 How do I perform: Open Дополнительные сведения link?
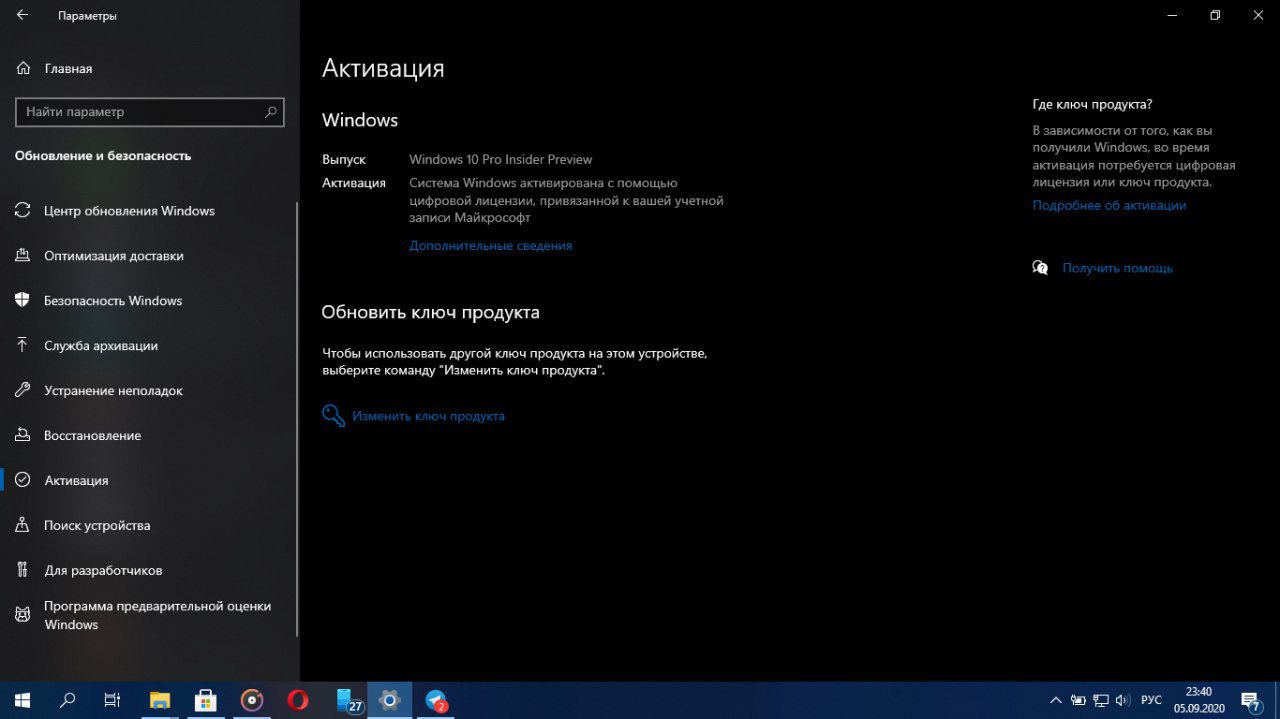point(490,246)
